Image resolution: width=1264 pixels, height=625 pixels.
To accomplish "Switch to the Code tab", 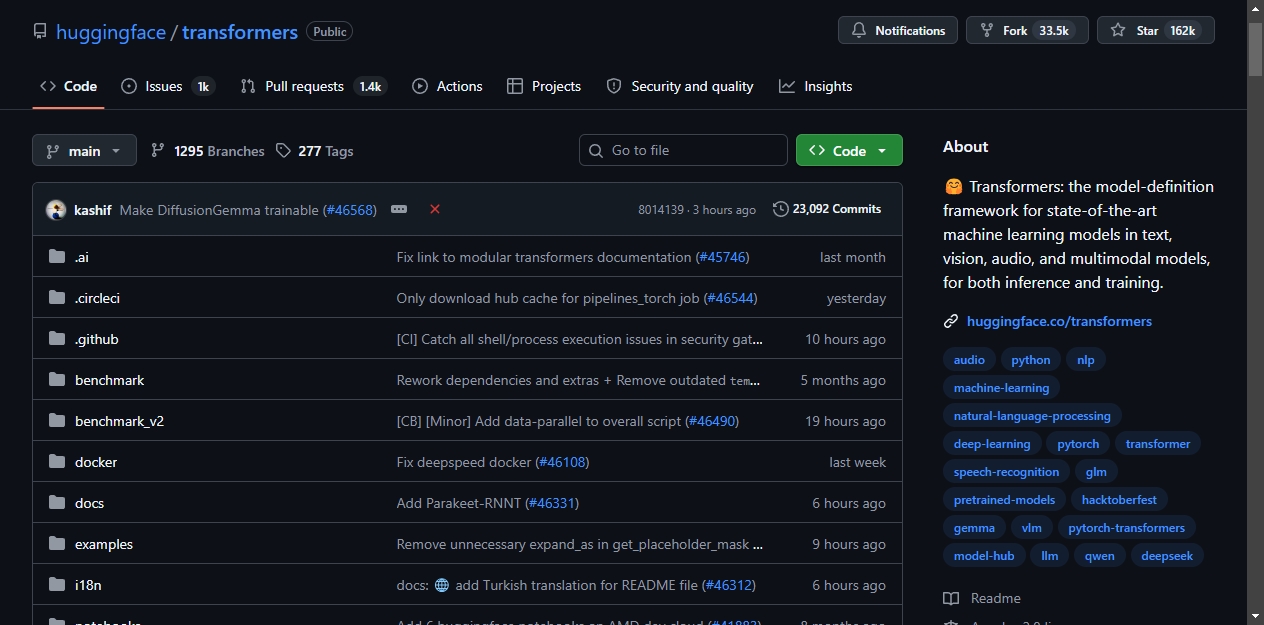I will (68, 86).
